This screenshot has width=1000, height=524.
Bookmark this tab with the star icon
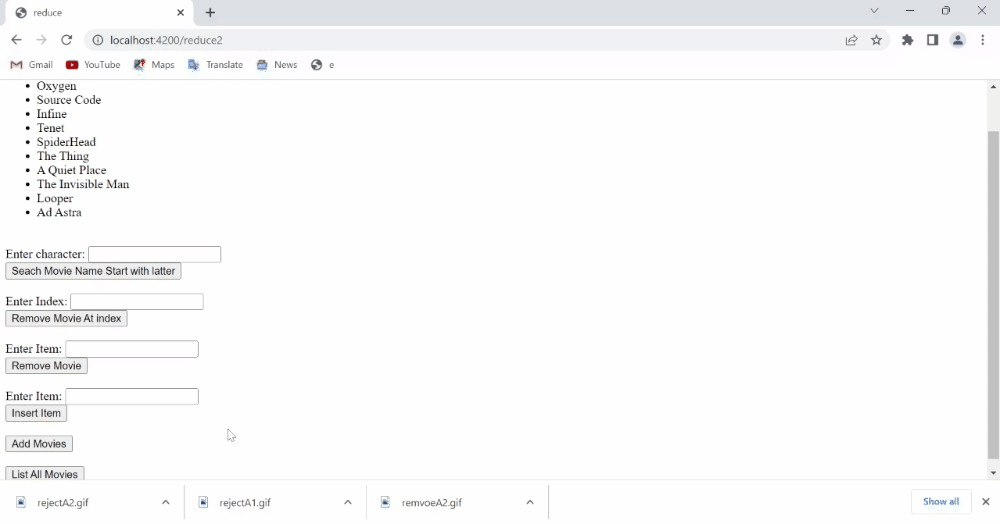pos(876,40)
